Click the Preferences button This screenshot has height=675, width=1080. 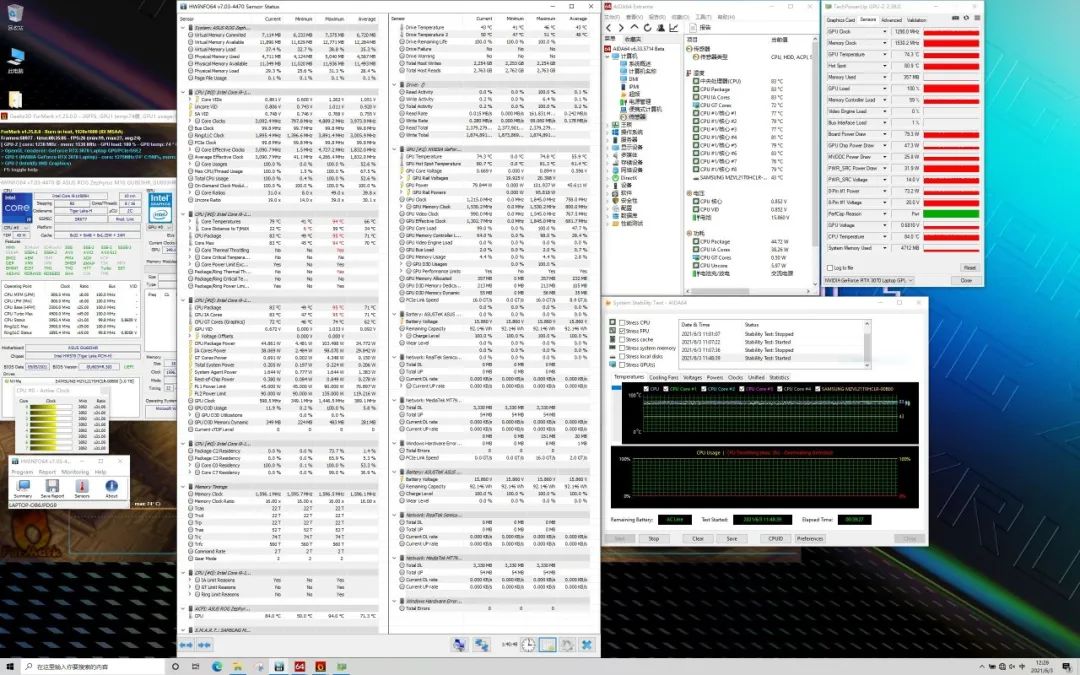810,538
